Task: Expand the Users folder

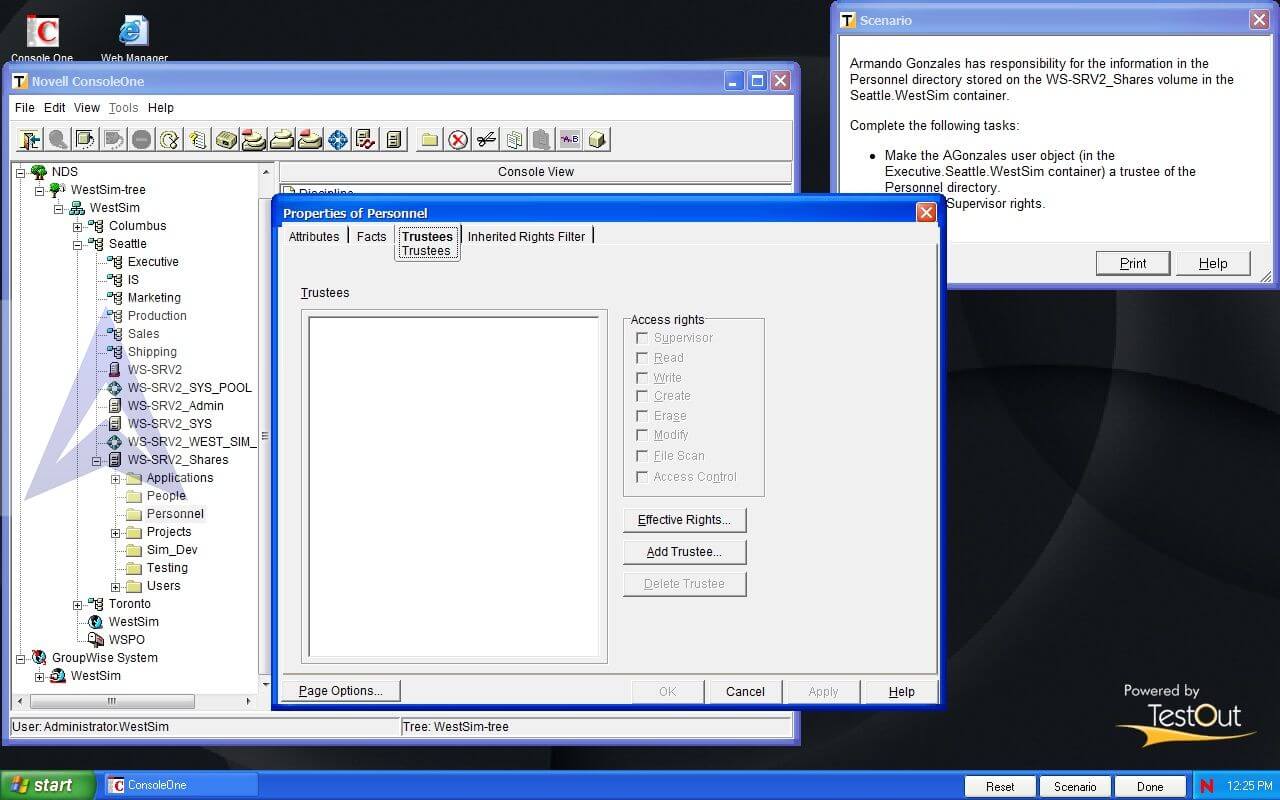Action: 115,586
